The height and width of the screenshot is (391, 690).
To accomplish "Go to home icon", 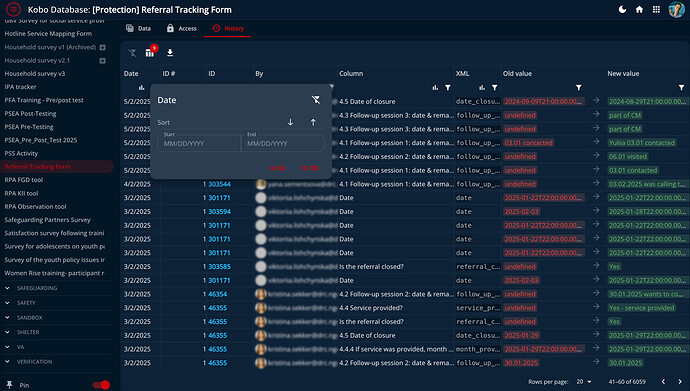I will pyautogui.click(x=639, y=9).
